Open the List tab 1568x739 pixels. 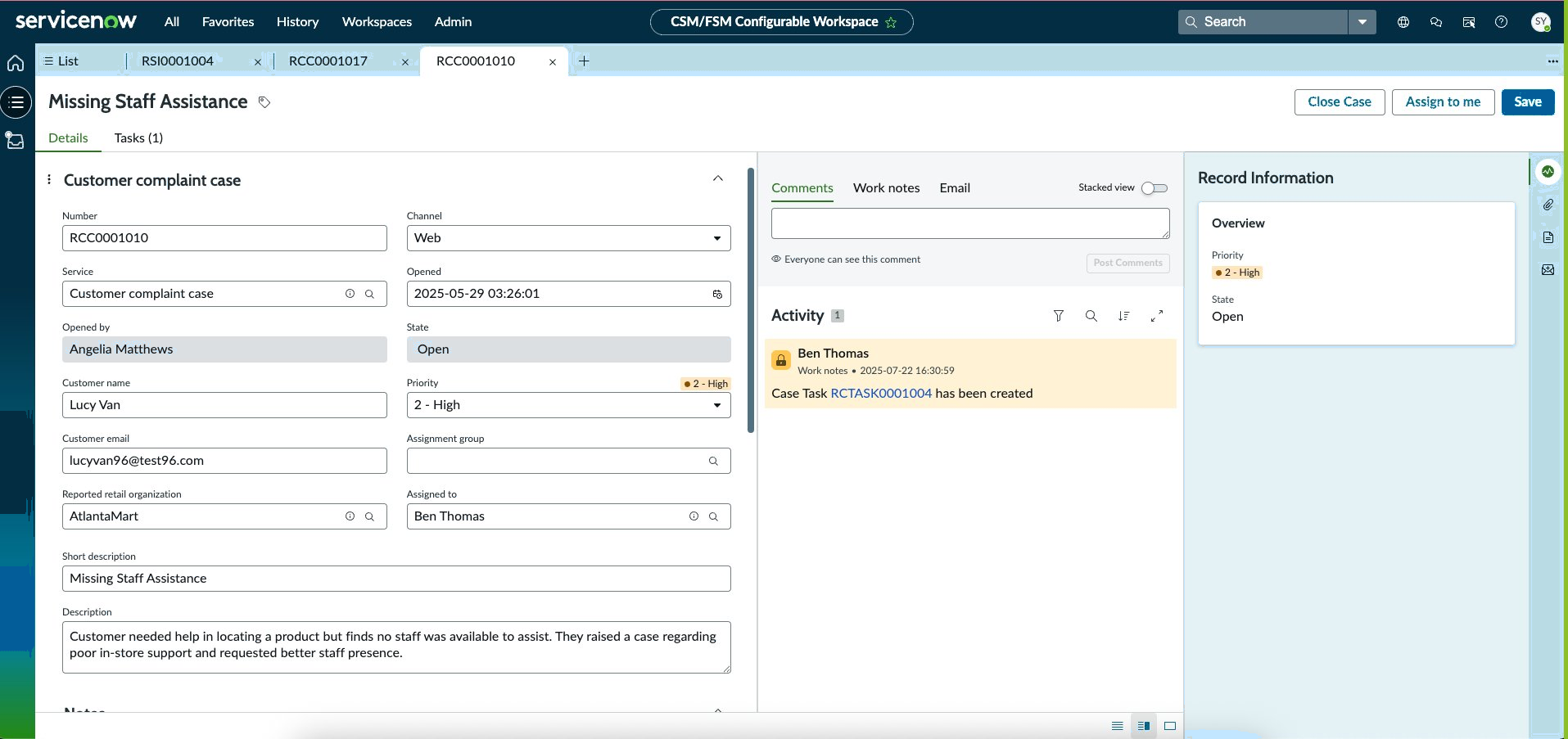pyautogui.click(x=61, y=61)
